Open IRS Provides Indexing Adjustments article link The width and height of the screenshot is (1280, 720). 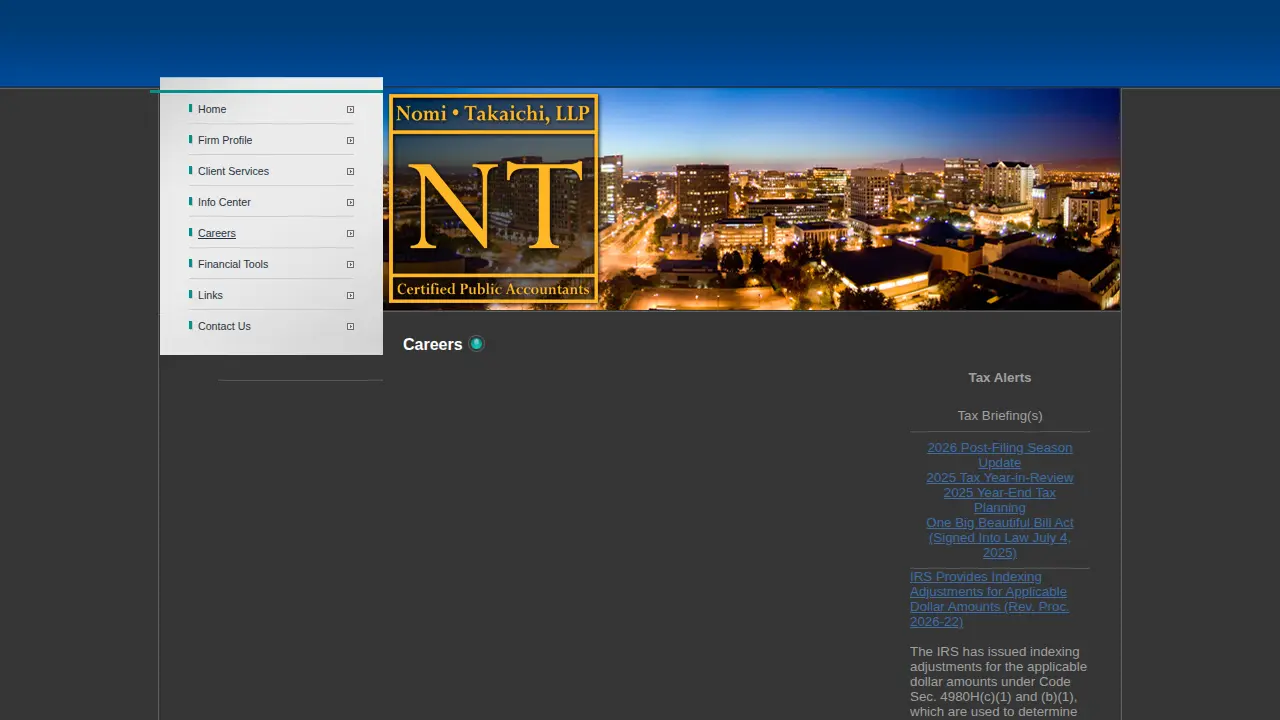point(989,599)
